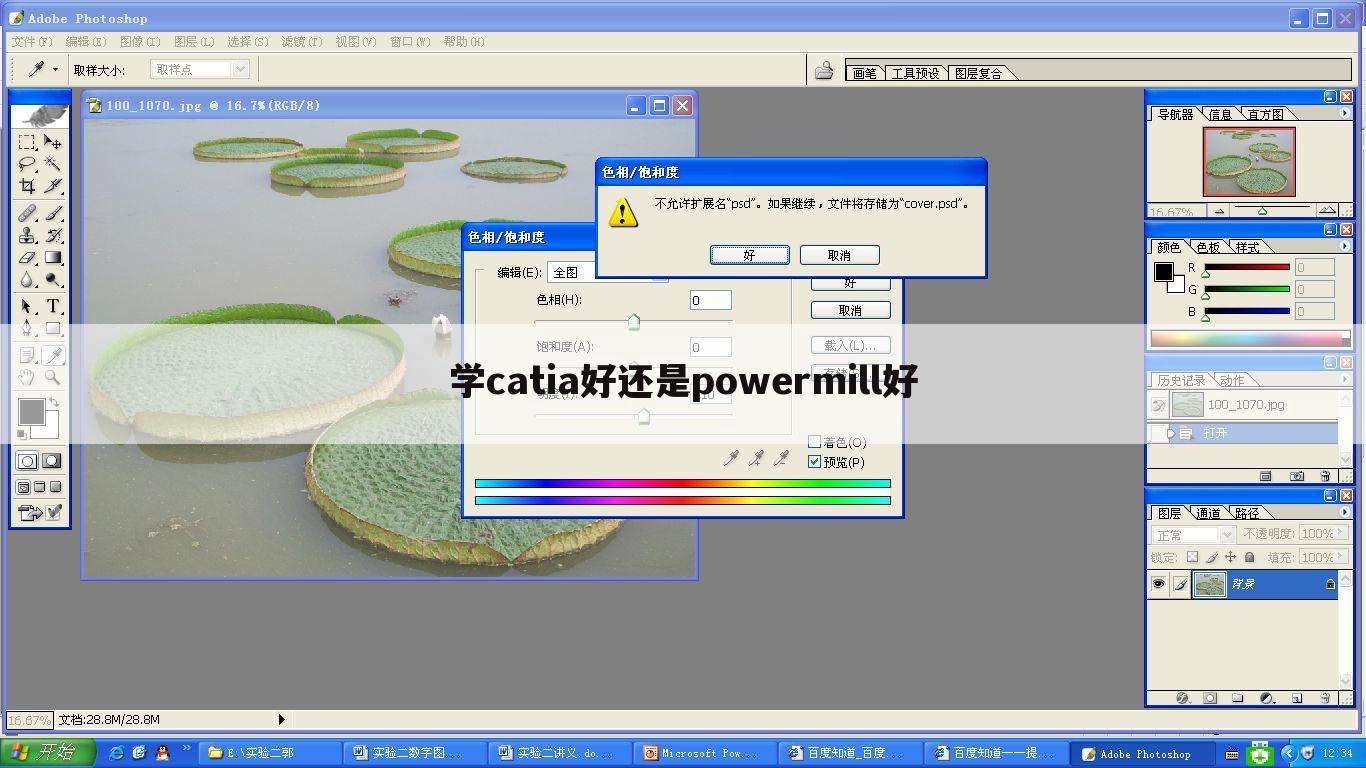Open the 取样大小 sample size dropdown

[x=240, y=69]
